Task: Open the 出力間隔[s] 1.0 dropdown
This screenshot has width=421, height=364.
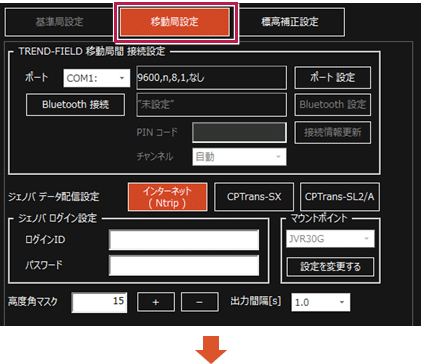Action: pyautogui.click(x=321, y=302)
